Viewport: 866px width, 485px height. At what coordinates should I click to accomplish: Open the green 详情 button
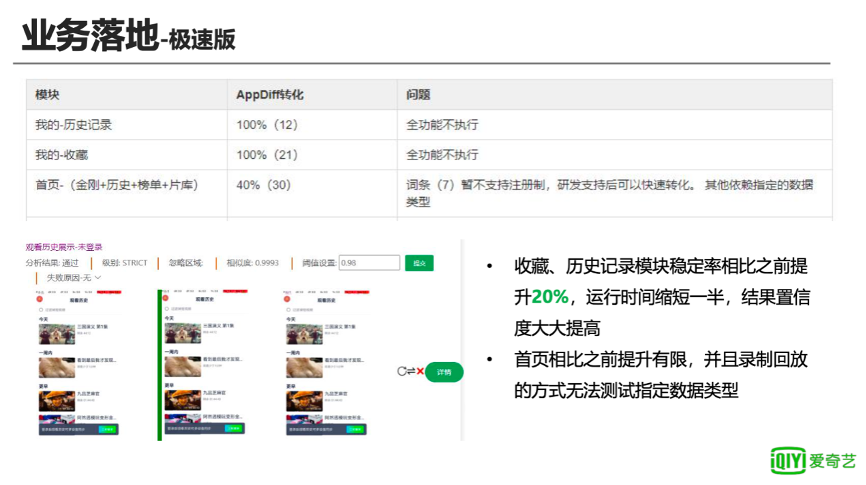coord(444,372)
